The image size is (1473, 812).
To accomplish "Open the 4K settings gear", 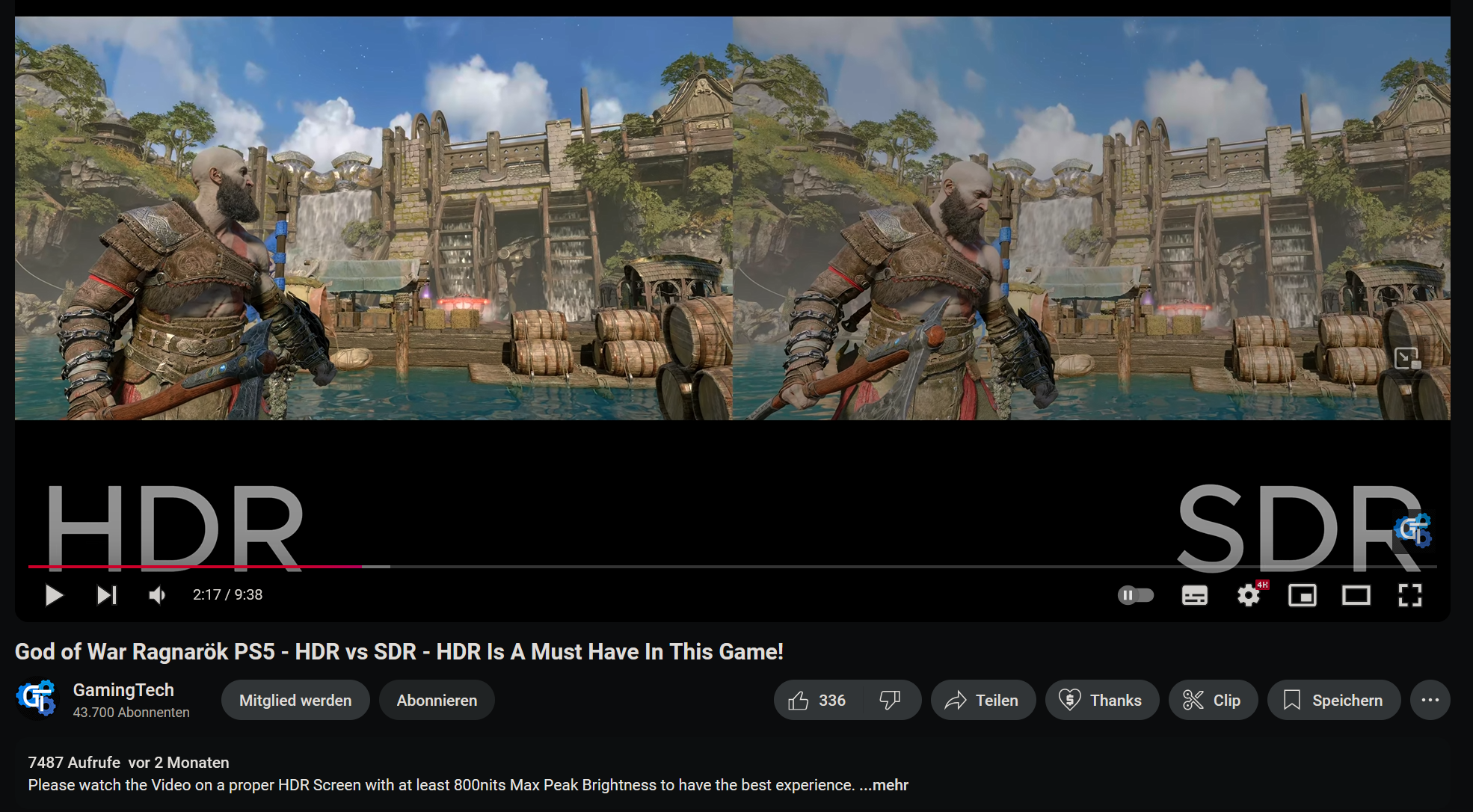I will coord(1248,595).
